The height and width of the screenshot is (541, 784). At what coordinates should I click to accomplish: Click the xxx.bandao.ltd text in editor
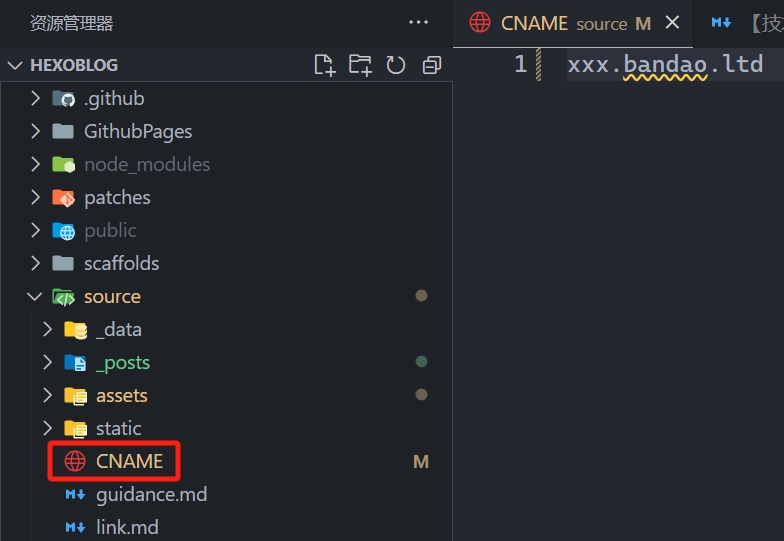pyautogui.click(x=664, y=65)
